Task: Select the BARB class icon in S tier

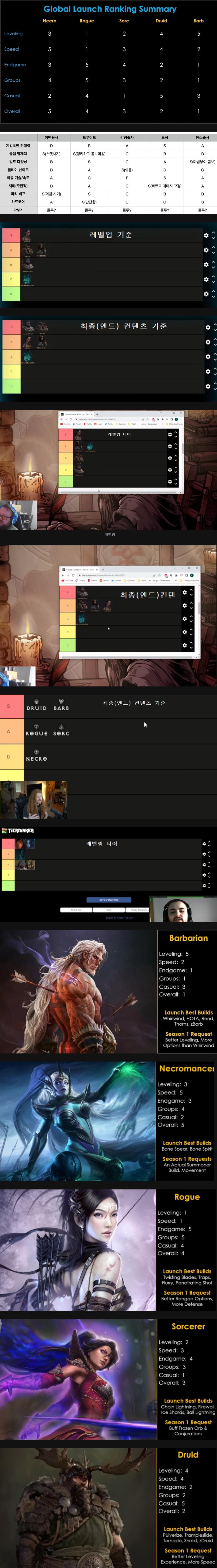Action: (61, 705)
